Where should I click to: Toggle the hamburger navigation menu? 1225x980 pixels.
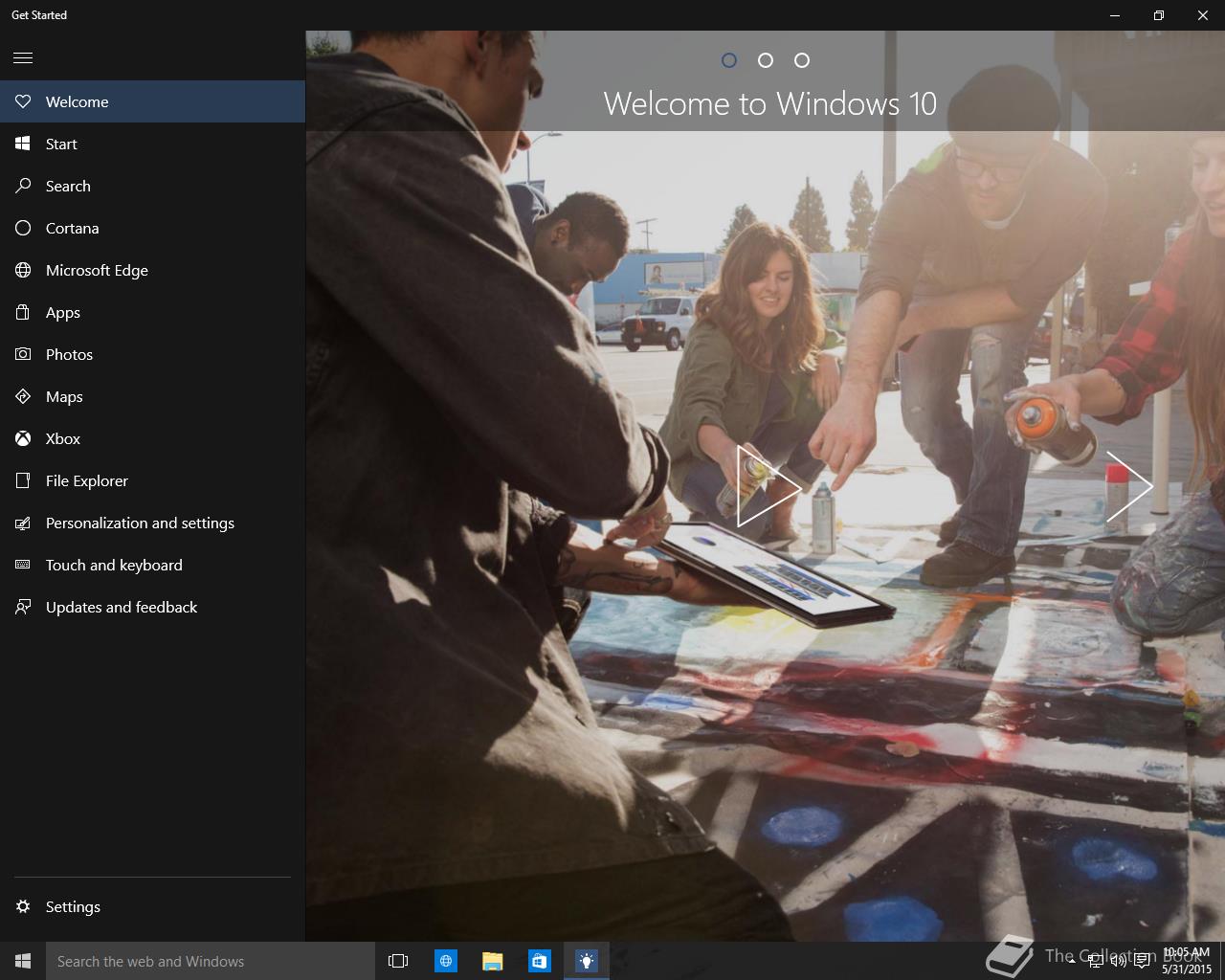(x=23, y=58)
